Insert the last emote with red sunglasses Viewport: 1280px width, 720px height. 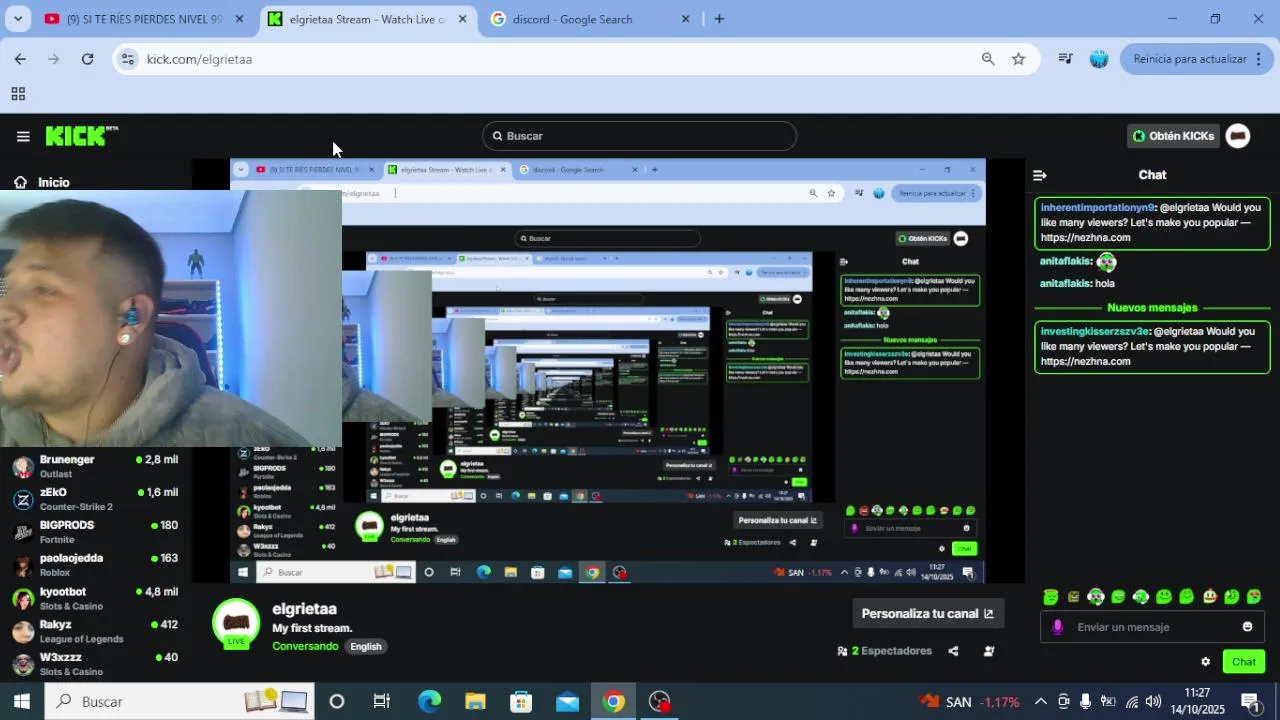point(1254,597)
